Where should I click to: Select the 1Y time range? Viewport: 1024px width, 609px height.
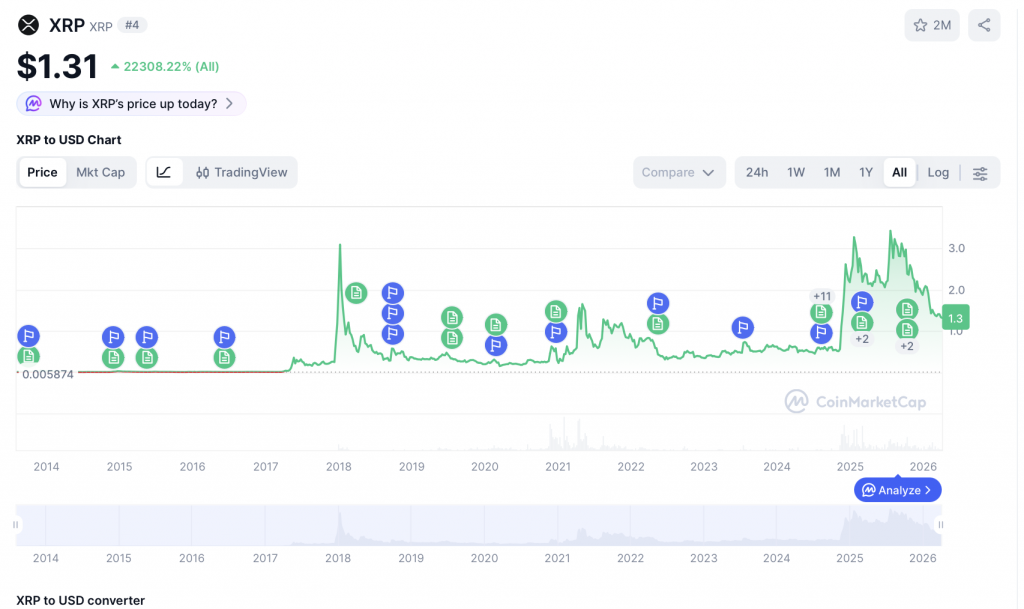tap(866, 172)
